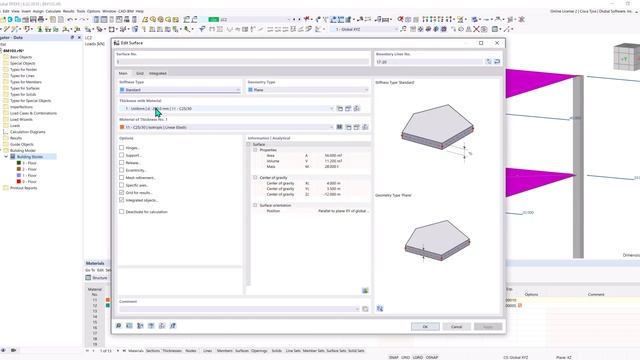Collapse the Building Stories tree node
The image size is (640, 360).
click(6, 157)
